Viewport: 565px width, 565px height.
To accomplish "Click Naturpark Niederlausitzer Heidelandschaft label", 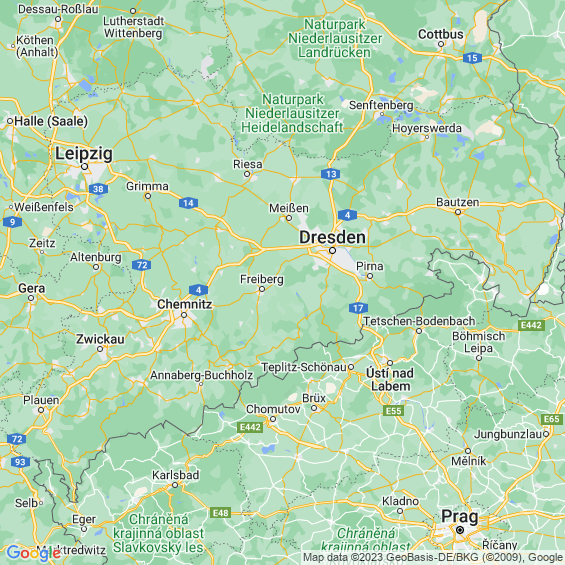I will pyautogui.click(x=292, y=113).
